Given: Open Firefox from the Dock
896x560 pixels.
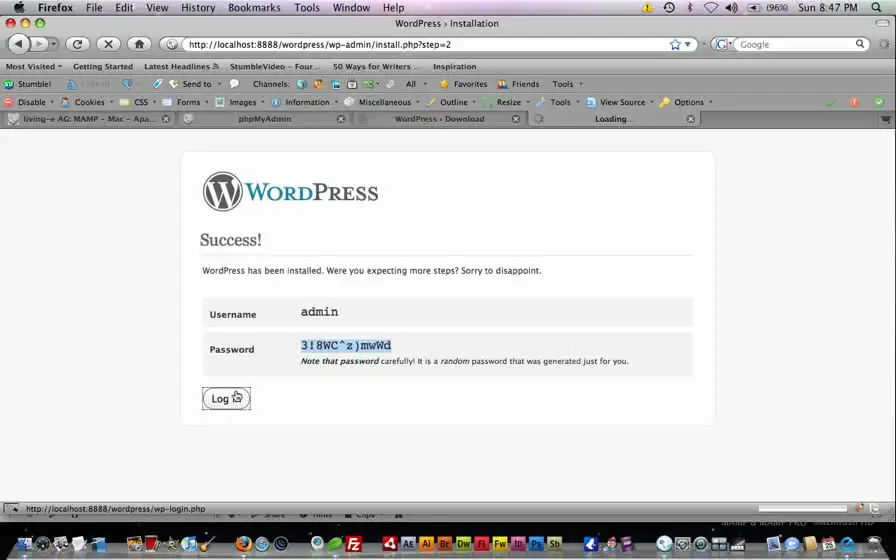Looking at the screenshot, I should coord(243,543).
